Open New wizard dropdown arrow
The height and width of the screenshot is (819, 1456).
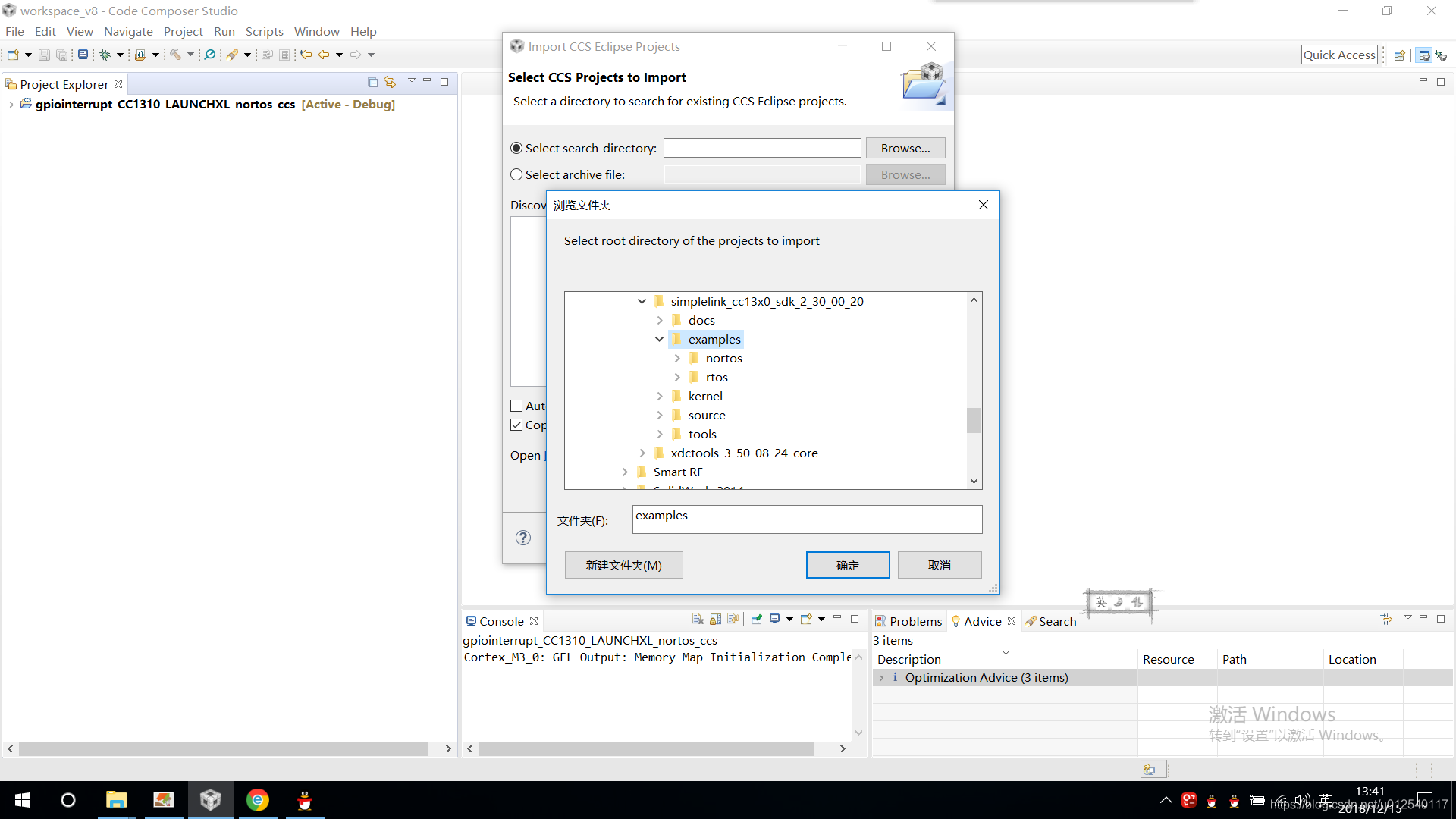(x=28, y=55)
